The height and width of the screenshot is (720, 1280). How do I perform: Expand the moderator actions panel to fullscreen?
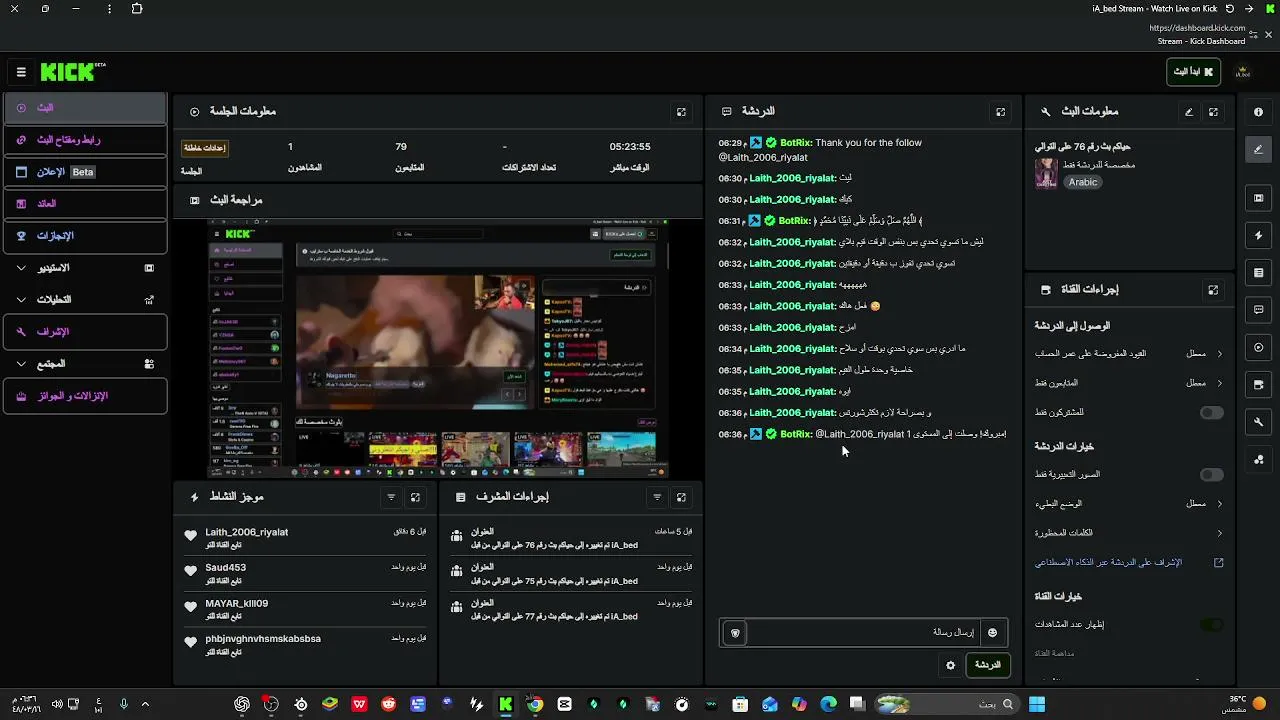[x=681, y=497]
